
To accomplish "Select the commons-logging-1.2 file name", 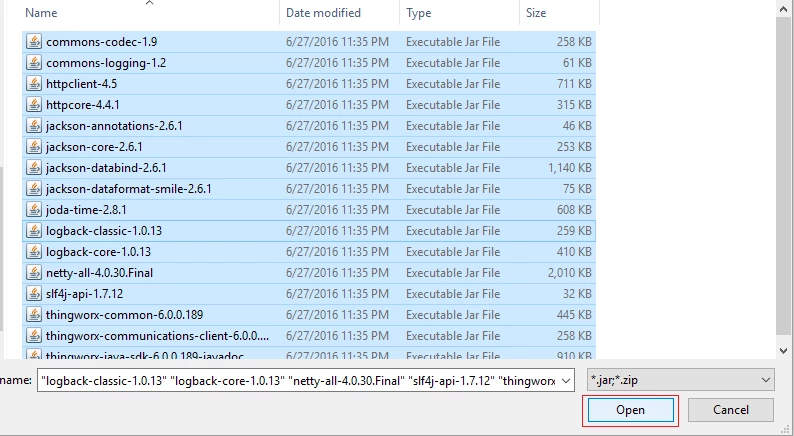I will [106, 63].
